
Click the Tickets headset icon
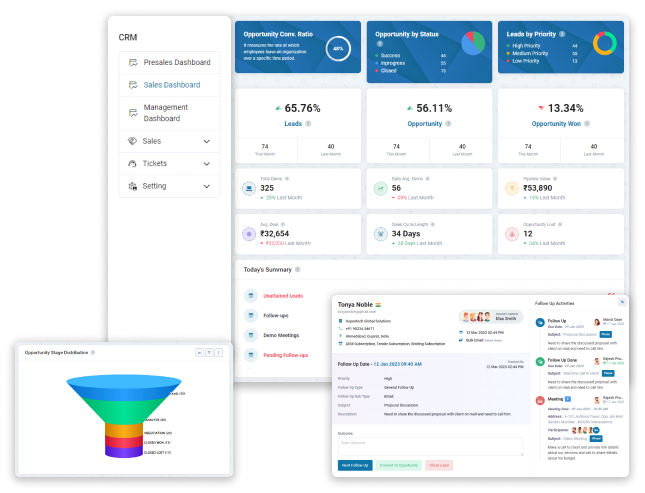pyautogui.click(x=132, y=164)
